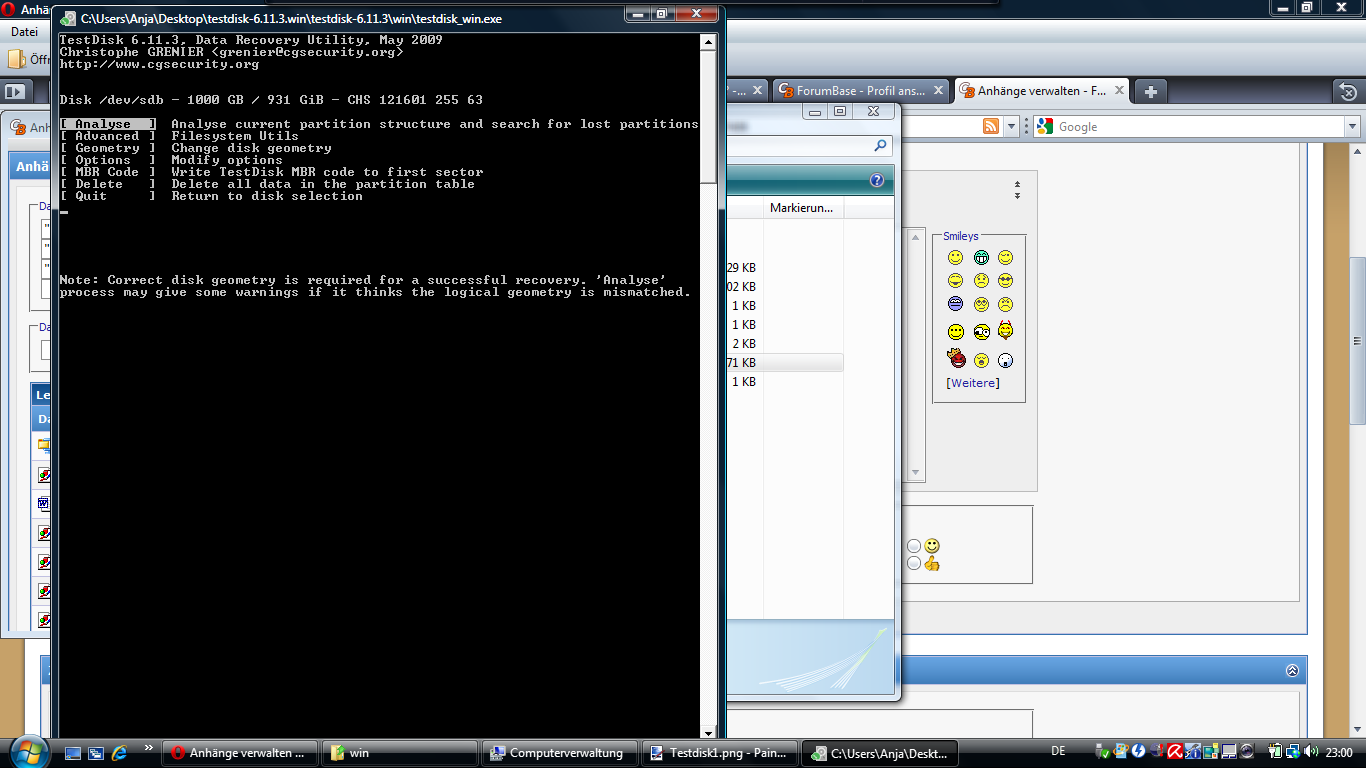Insert the tongue-out smiley

955,281
